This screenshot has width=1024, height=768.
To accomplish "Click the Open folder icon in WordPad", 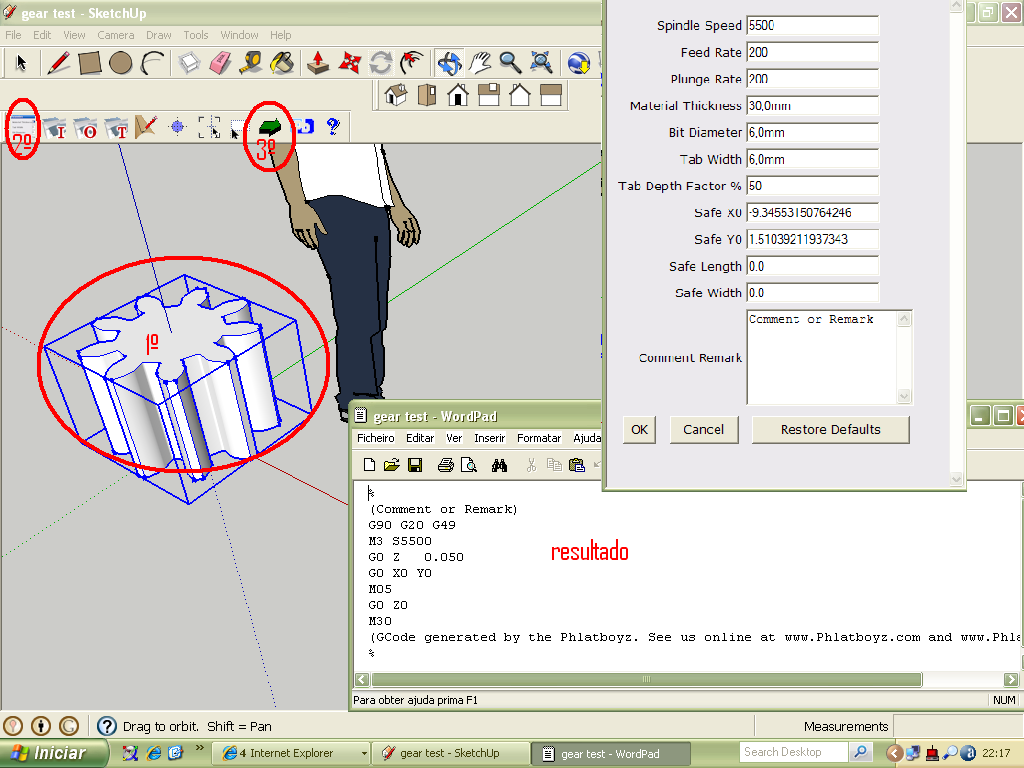I will [392, 465].
